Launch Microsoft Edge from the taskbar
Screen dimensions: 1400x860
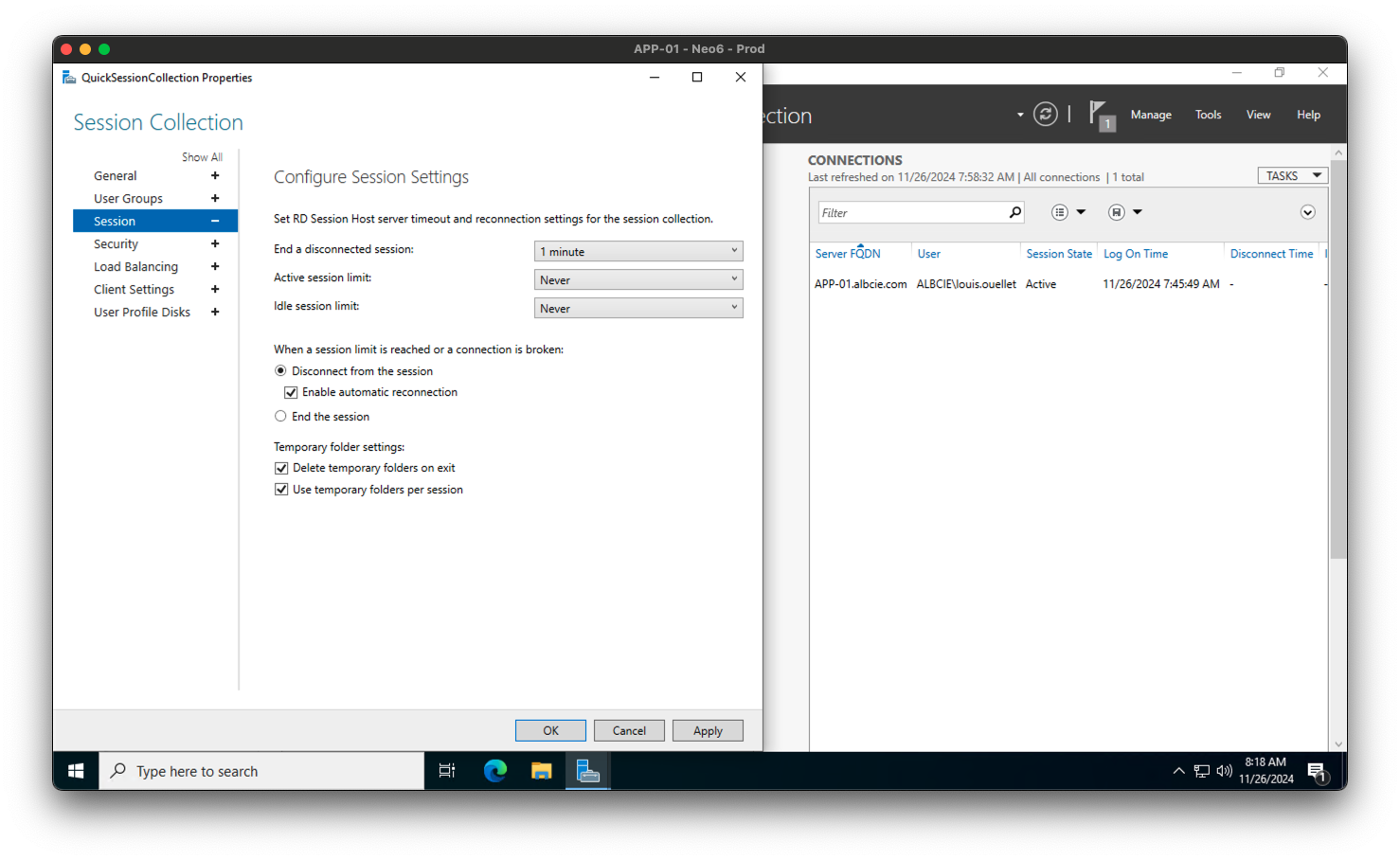494,770
